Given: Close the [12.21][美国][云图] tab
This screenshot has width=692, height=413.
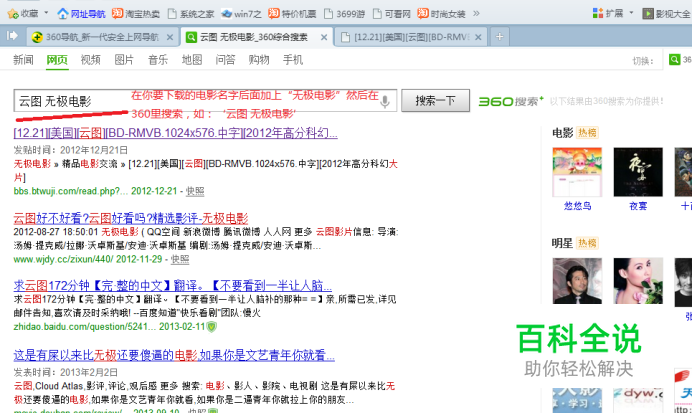Looking at the screenshot, I should (478, 38).
